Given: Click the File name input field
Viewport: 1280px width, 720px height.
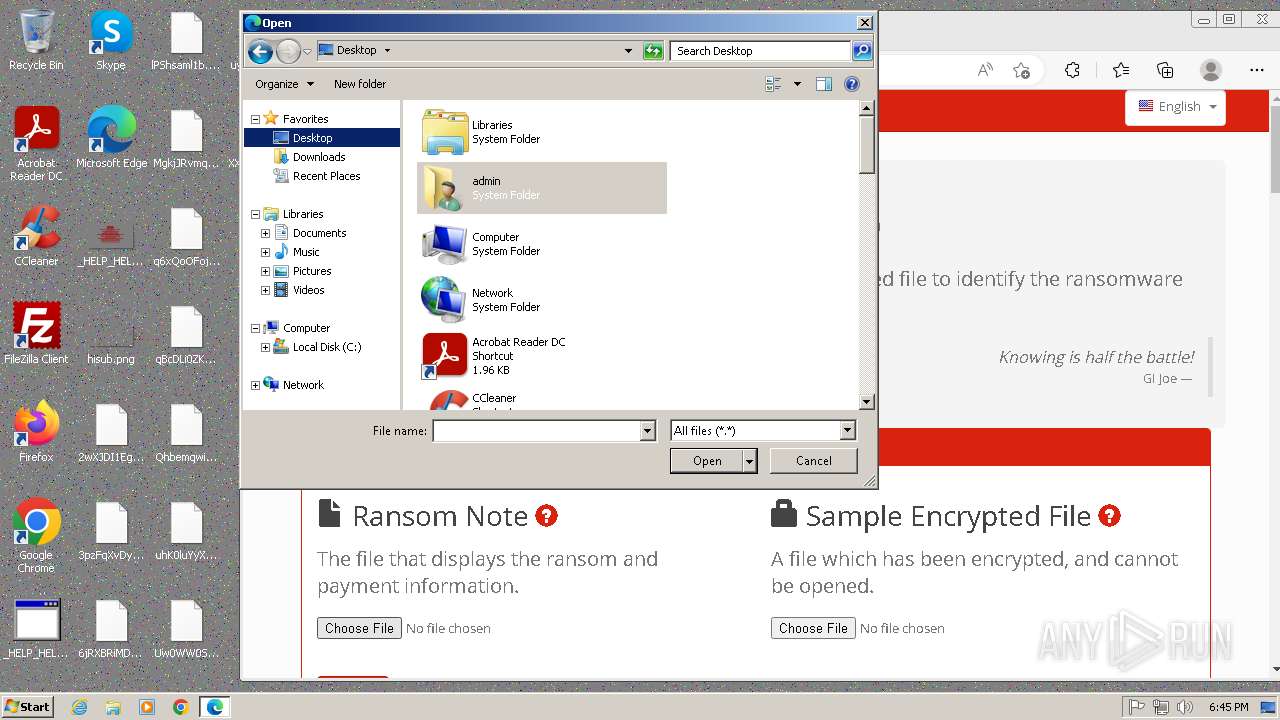Looking at the screenshot, I should (x=536, y=431).
